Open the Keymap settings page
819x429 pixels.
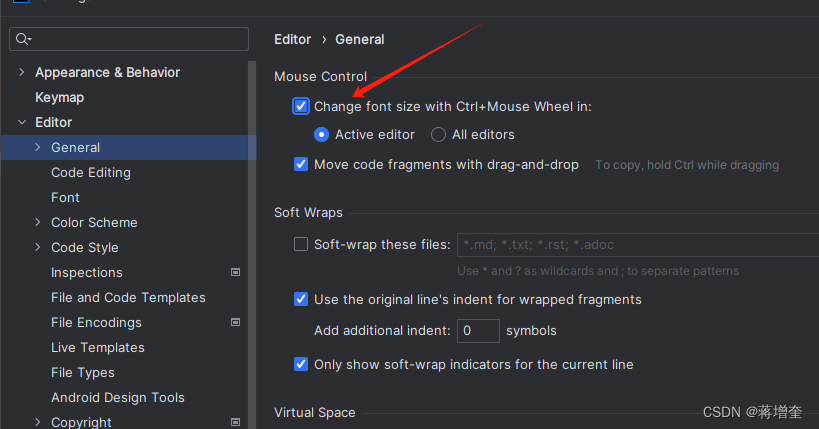tap(60, 98)
